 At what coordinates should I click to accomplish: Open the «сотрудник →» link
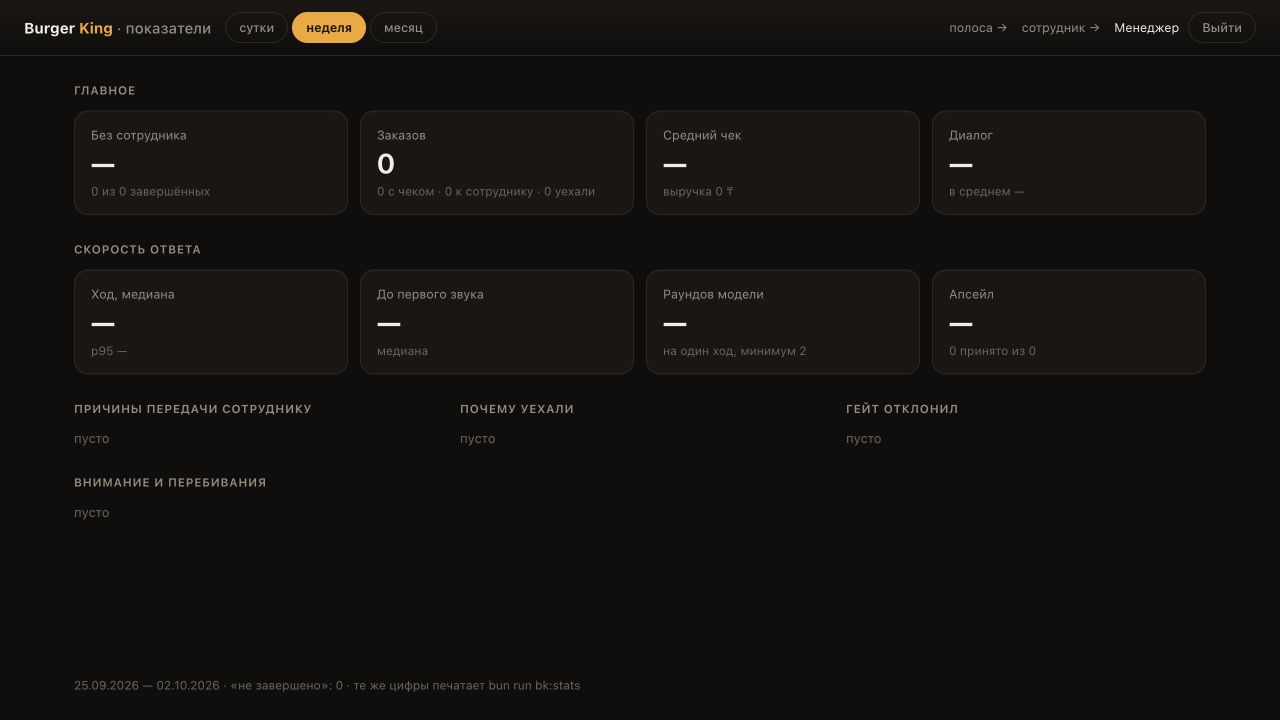1060,28
